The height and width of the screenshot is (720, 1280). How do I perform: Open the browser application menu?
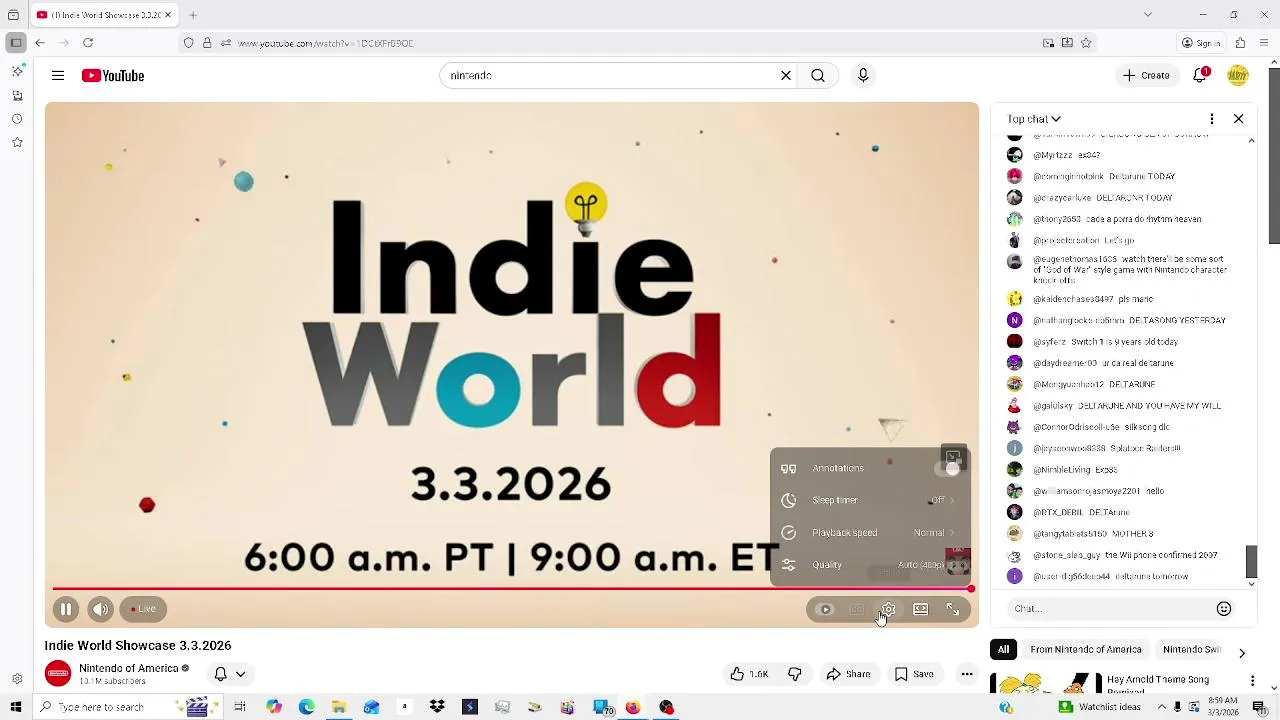pyautogui.click(x=1265, y=43)
